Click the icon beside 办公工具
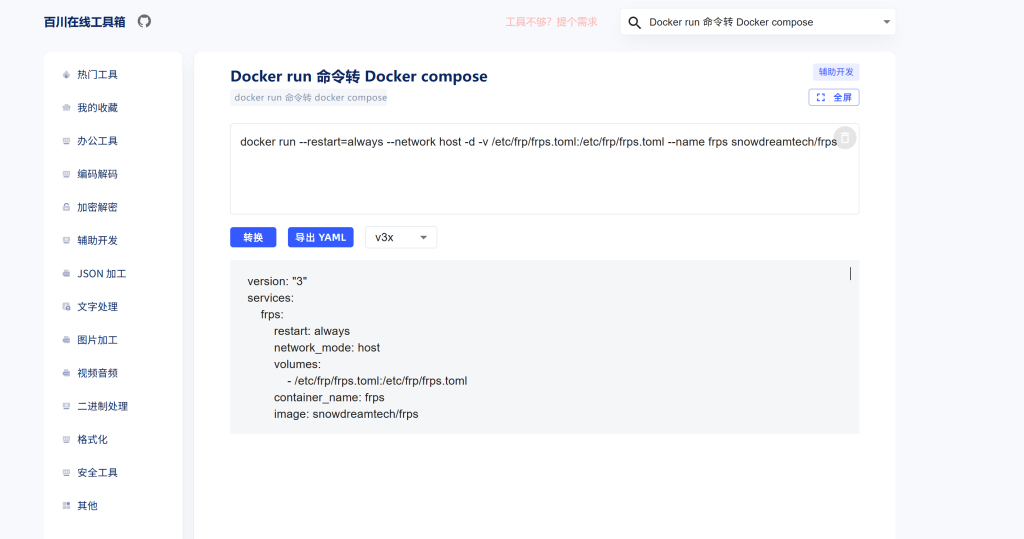 point(66,141)
